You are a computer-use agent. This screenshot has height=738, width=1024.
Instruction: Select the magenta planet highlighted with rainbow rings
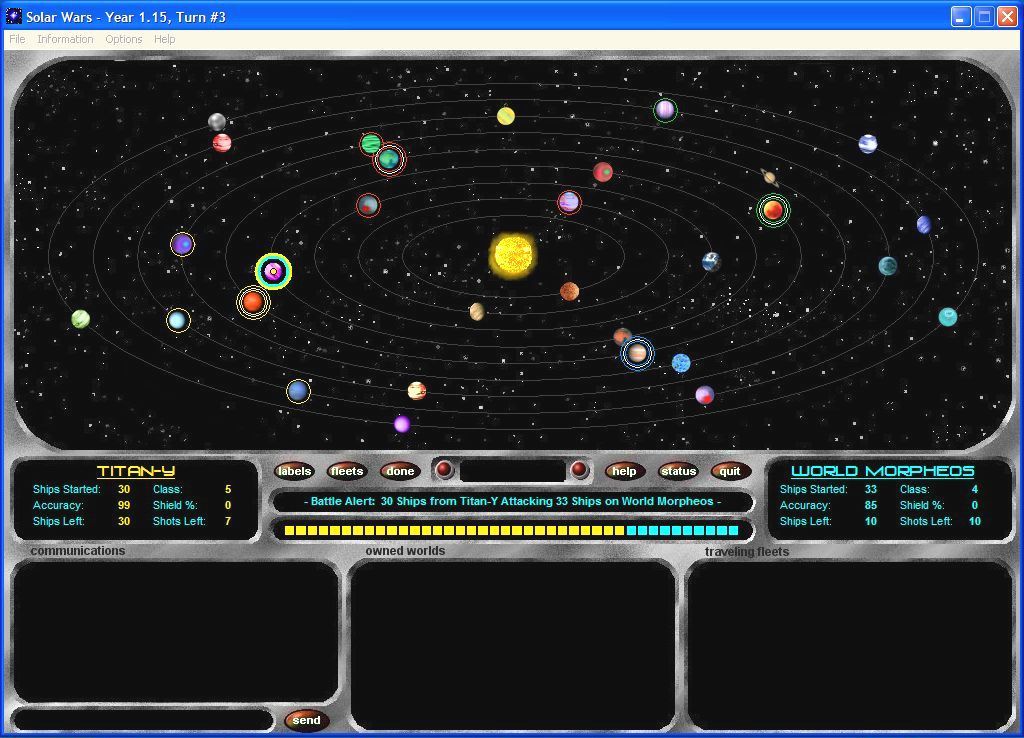click(273, 270)
